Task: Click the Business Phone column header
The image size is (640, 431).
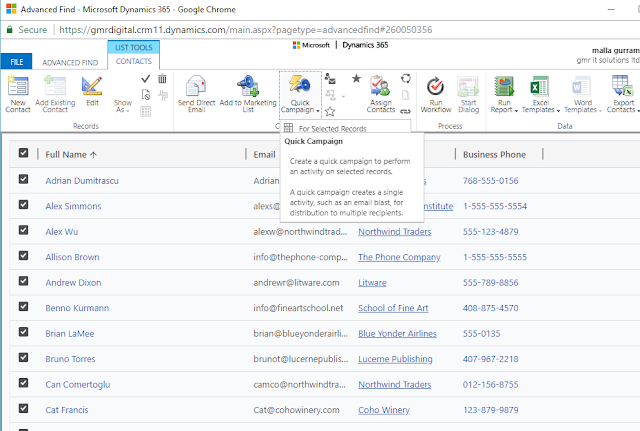Action: tap(494, 155)
